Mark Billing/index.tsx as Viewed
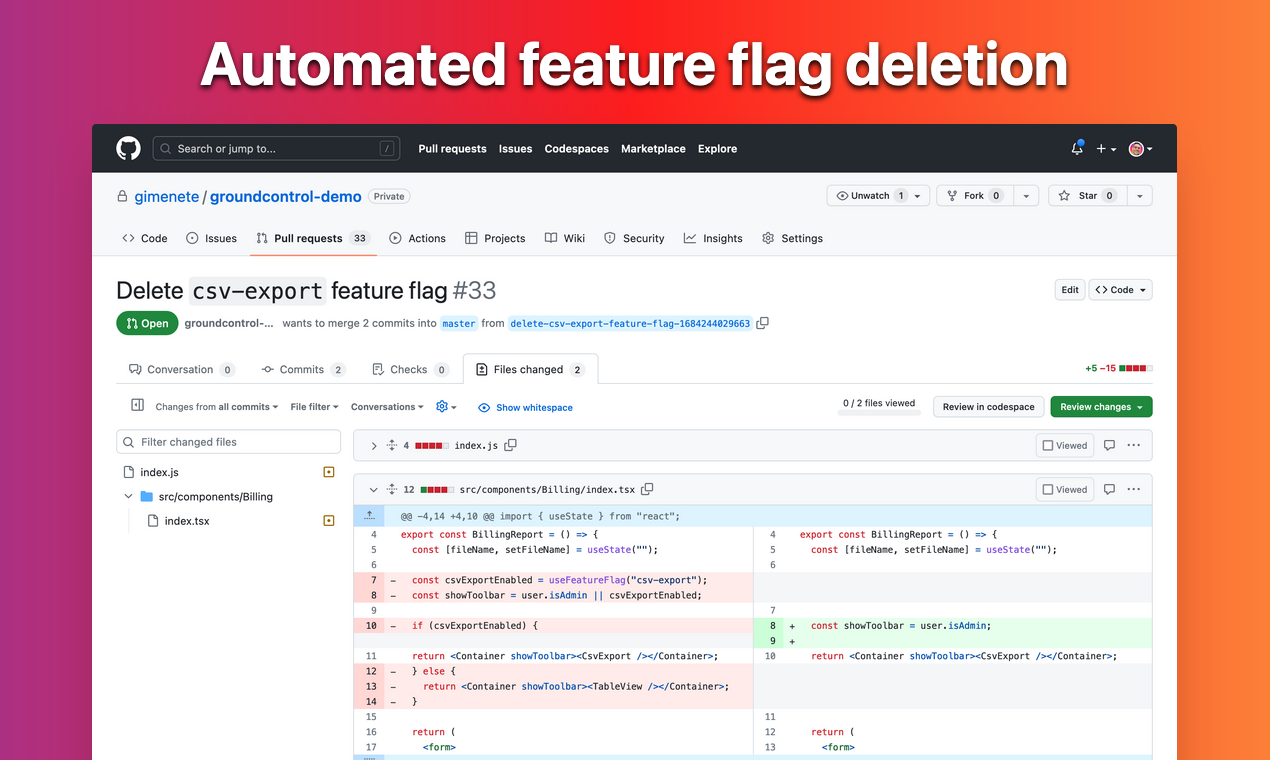Screen dimensions: 1270x760 tap(1065, 489)
